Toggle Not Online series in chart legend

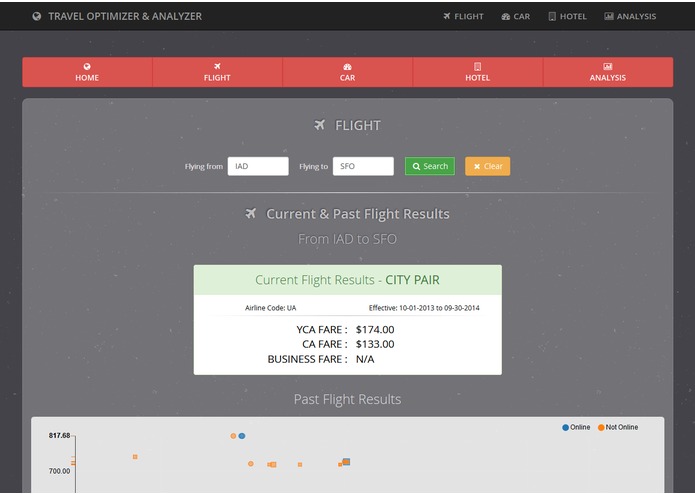[x=618, y=427]
